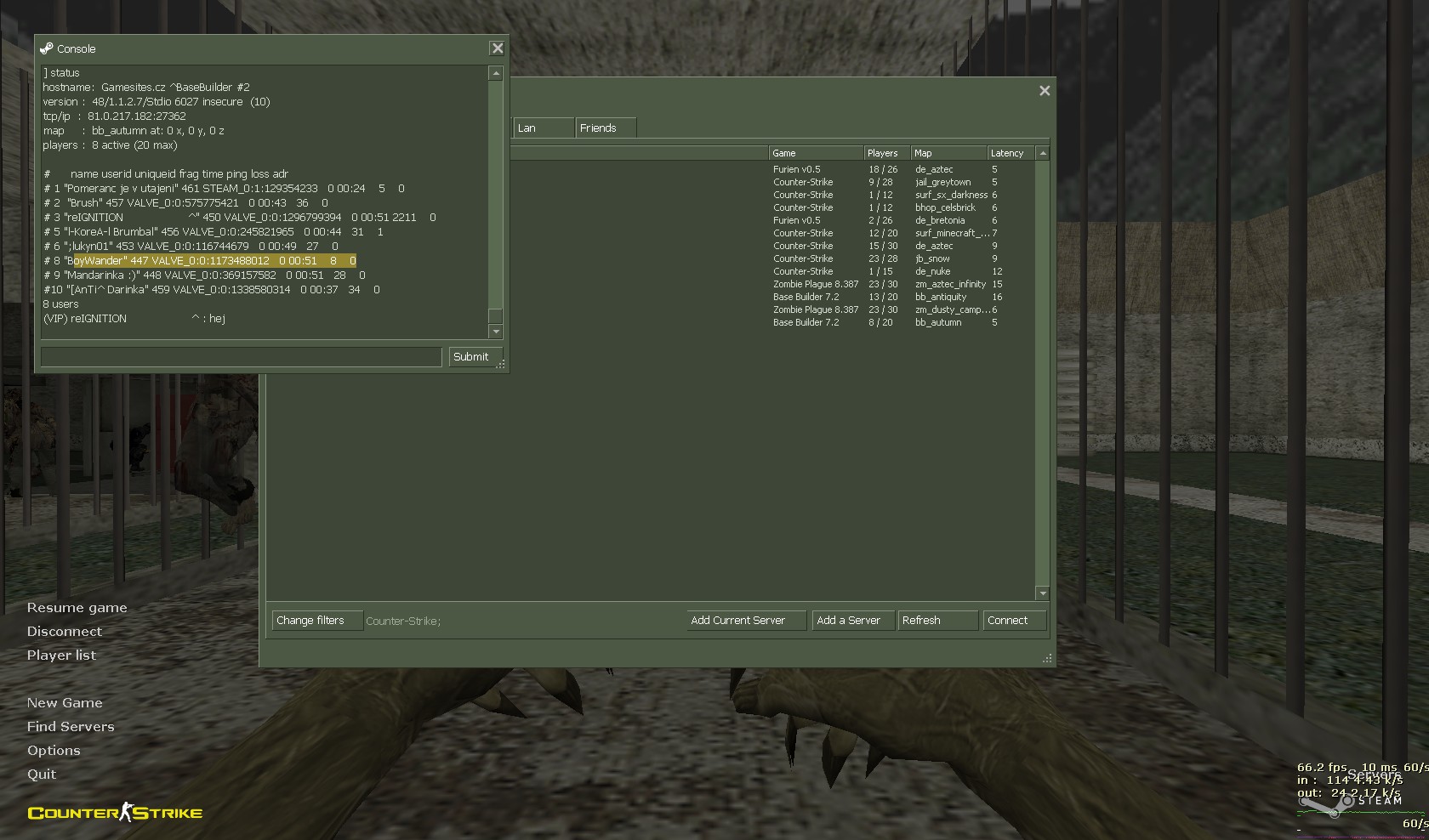Click the Pomeranc je v utajeni console line

click(x=224, y=189)
